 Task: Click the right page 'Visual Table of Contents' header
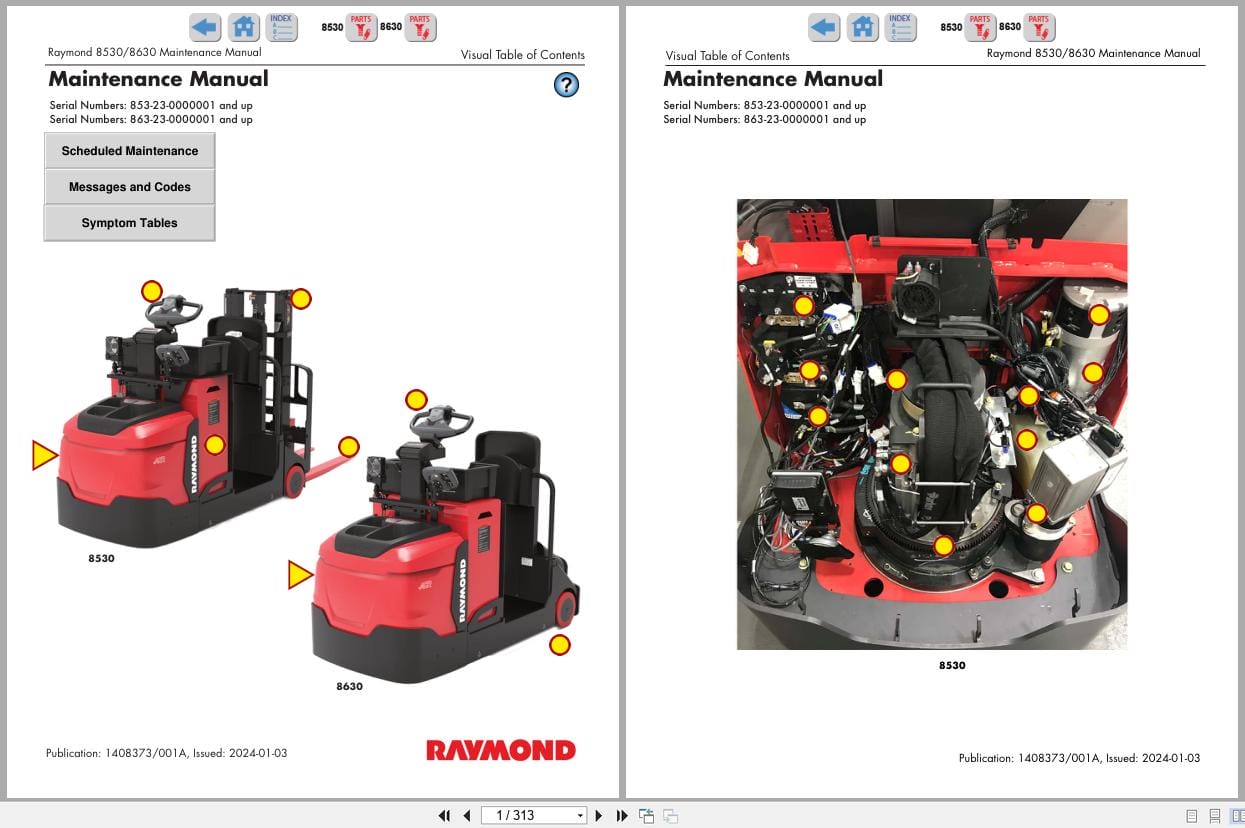pyautogui.click(x=728, y=56)
